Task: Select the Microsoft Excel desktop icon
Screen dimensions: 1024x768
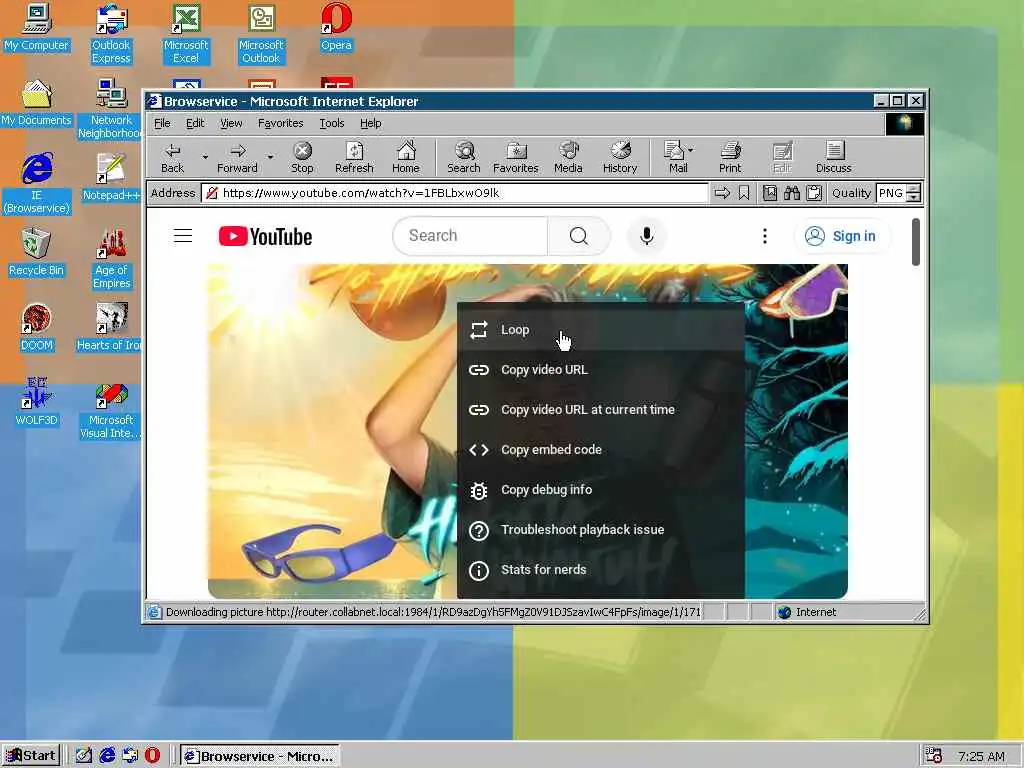Action: (186, 34)
